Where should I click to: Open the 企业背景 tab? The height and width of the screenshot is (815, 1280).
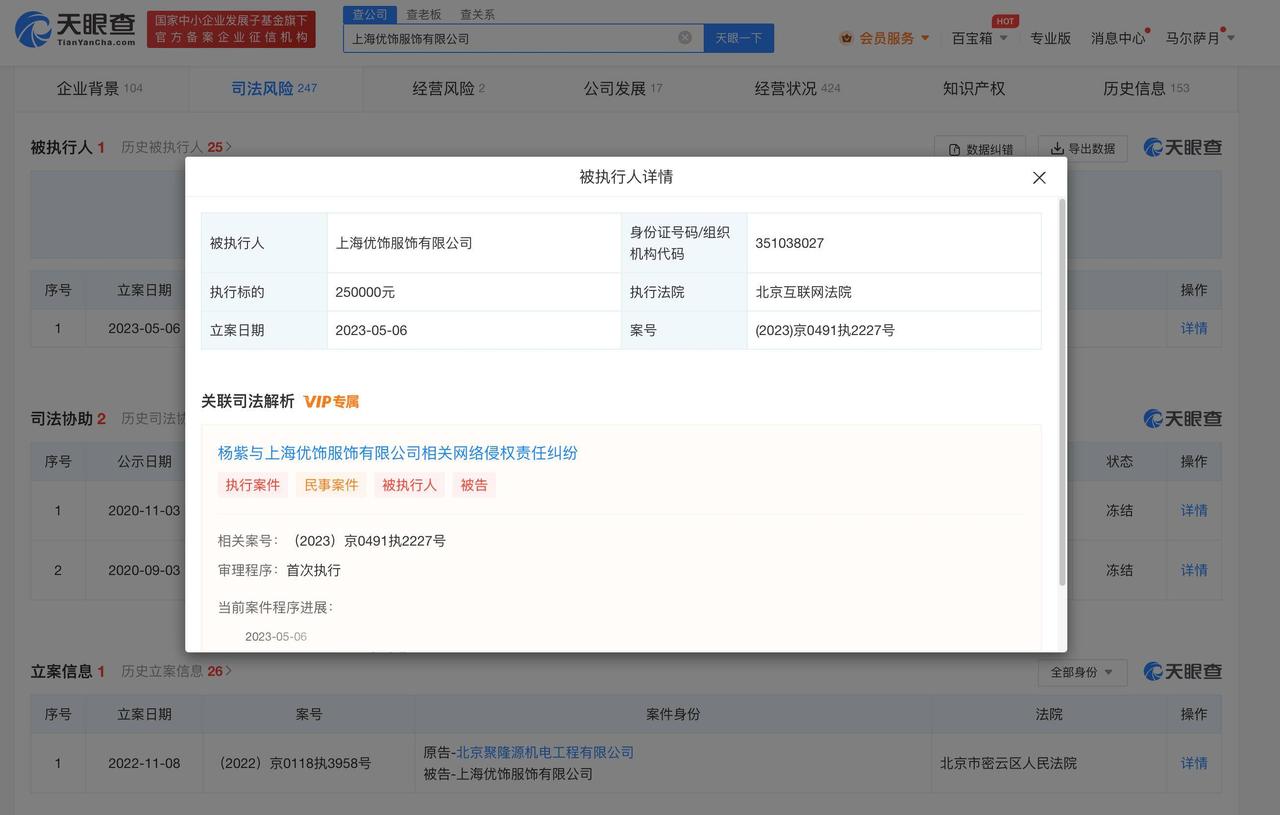point(99,88)
